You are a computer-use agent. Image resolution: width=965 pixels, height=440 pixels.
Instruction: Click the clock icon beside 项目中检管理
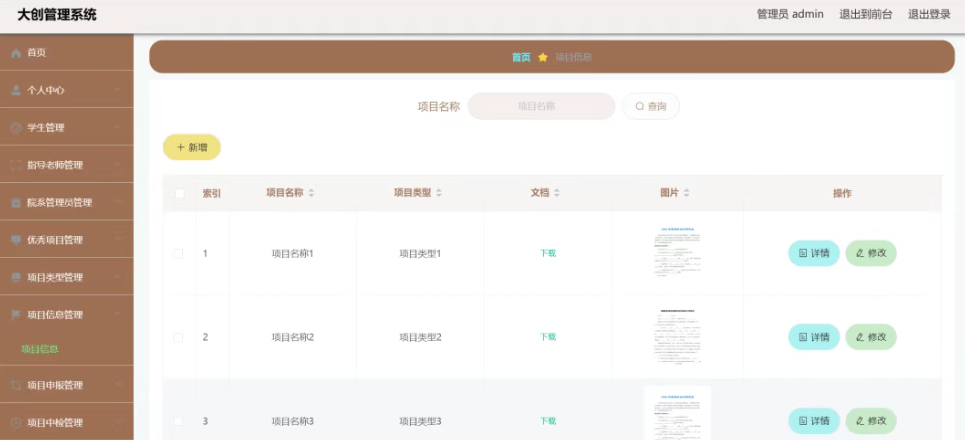coord(17,423)
